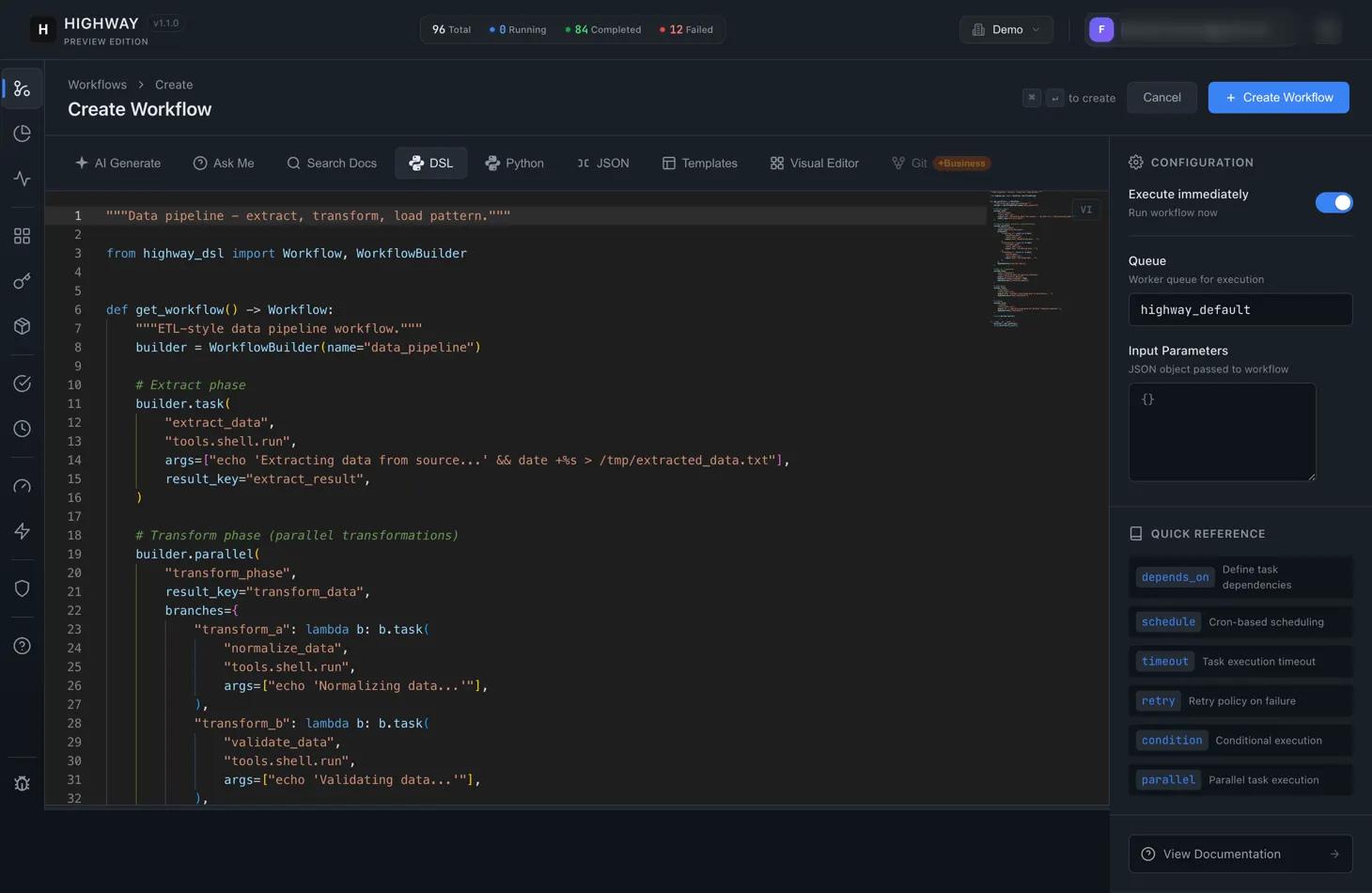Image resolution: width=1372 pixels, height=893 pixels.
Task: Open the lightning bolt sidebar icon
Action: pyautogui.click(x=22, y=531)
